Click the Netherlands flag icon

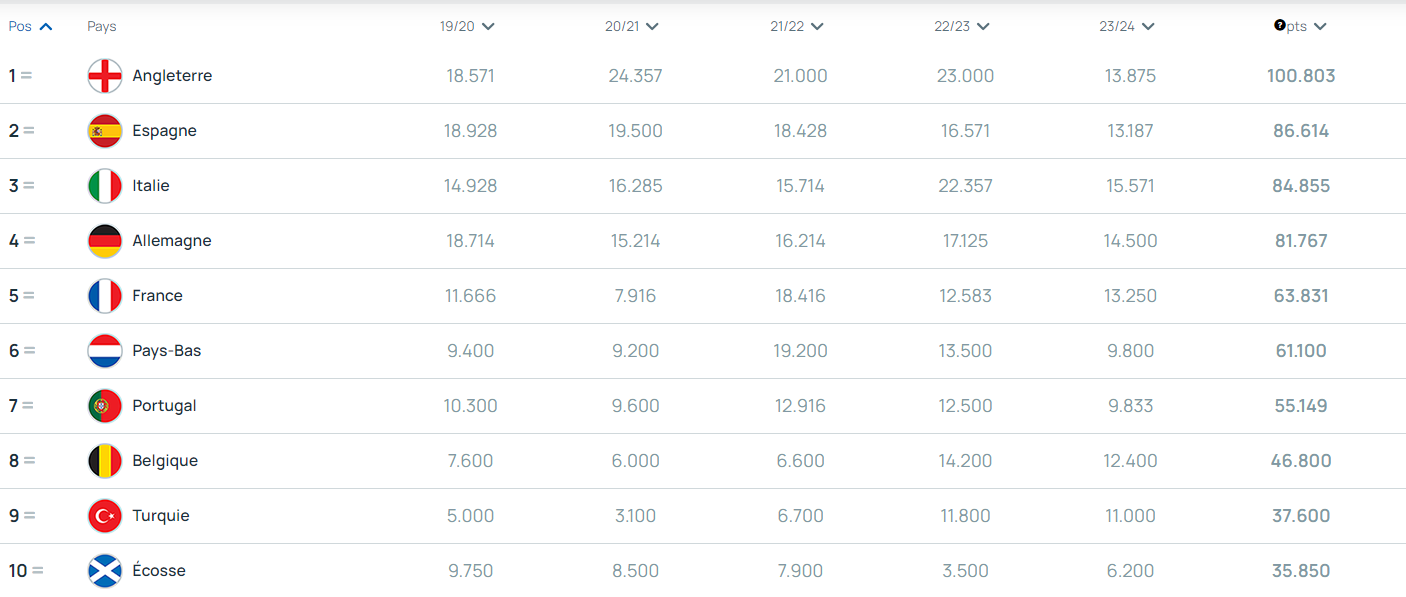point(105,351)
